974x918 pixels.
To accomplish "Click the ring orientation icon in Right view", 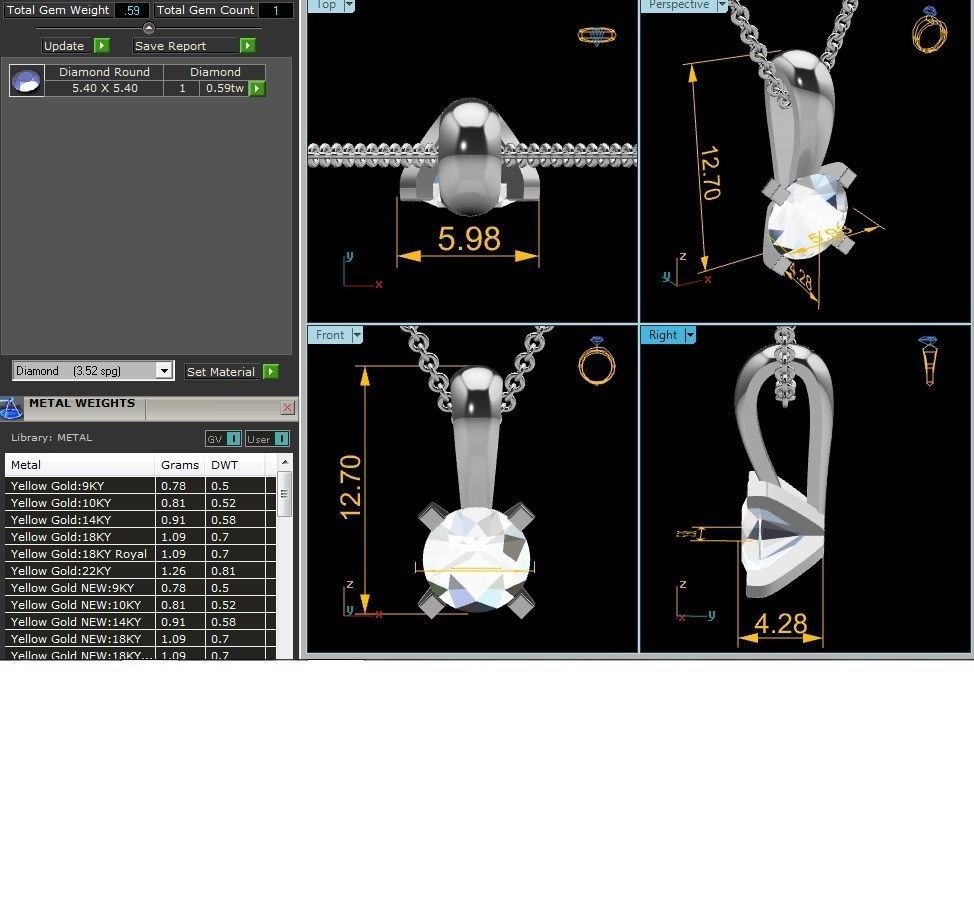I will click(929, 361).
